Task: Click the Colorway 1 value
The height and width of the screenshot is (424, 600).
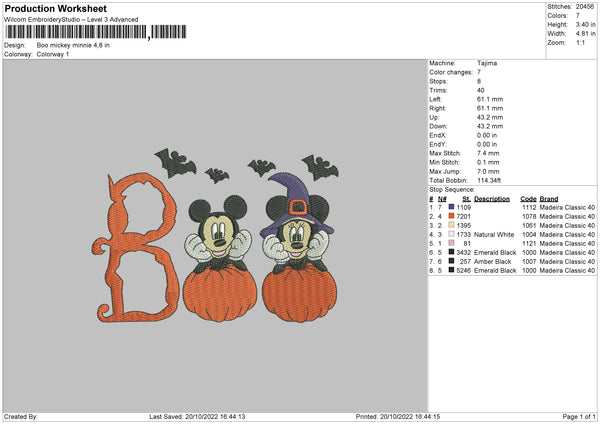Action: pyautogui.click(x=53, y=54)
